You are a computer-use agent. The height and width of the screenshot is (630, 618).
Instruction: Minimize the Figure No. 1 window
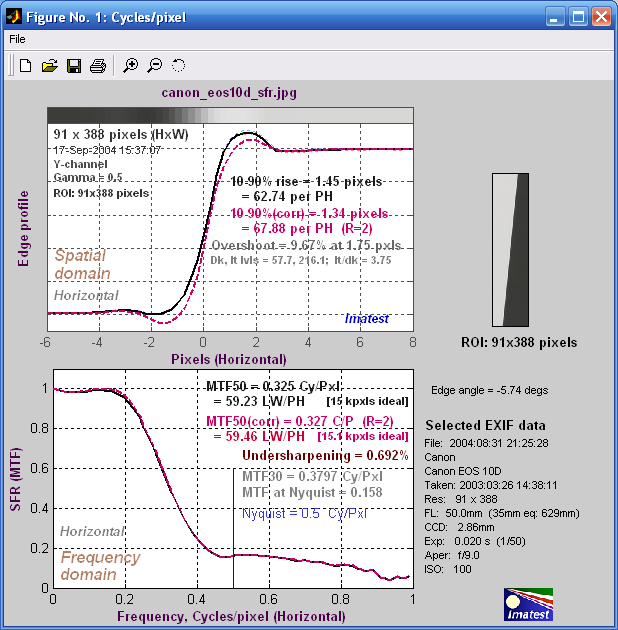point(555,17)
